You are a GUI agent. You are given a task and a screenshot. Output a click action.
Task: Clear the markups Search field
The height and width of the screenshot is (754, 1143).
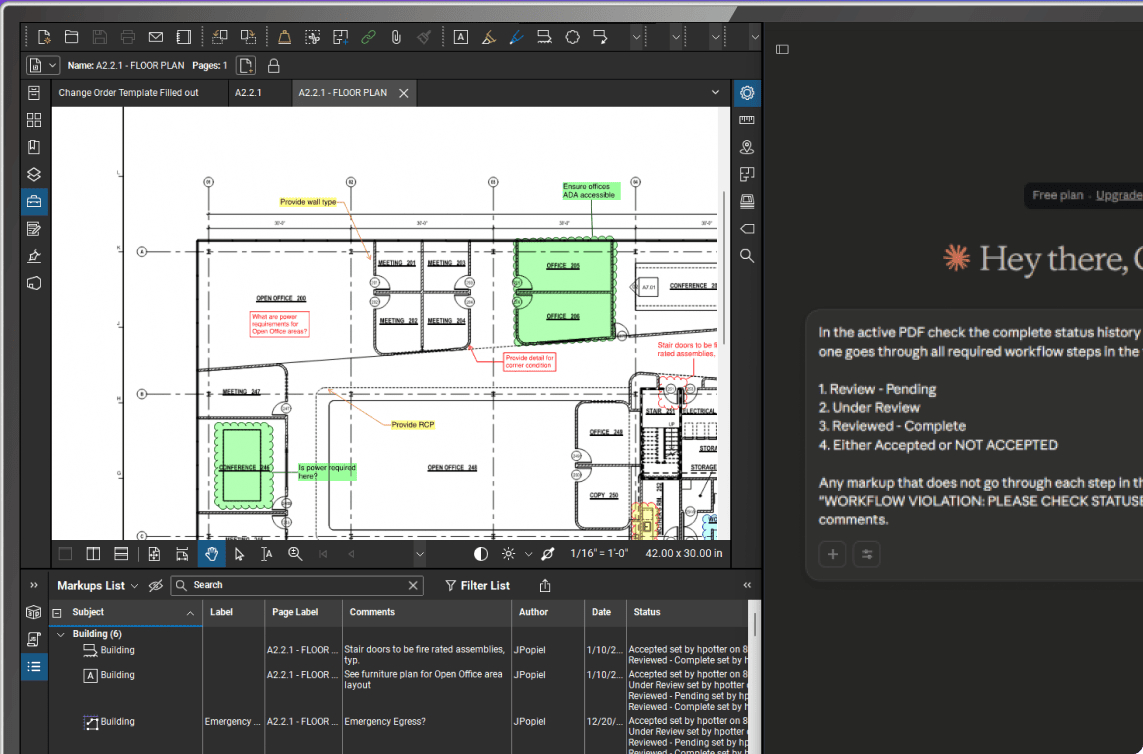(413, 586)
